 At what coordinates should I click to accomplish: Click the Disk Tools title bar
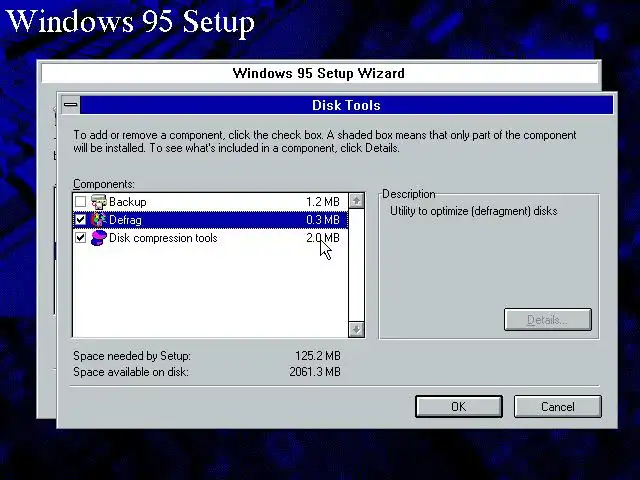click(346, 105)
